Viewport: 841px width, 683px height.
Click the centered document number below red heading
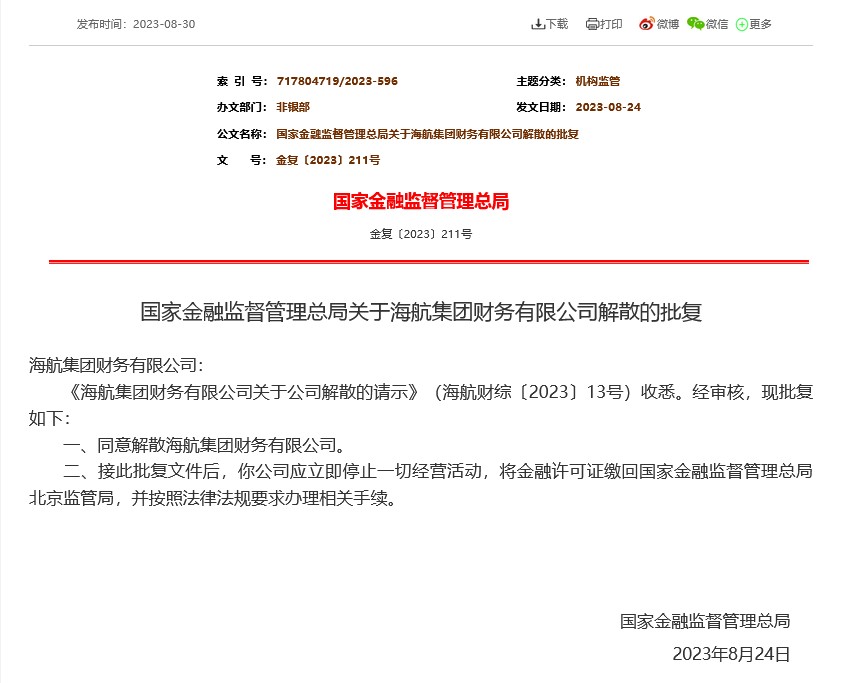[421, 234]
